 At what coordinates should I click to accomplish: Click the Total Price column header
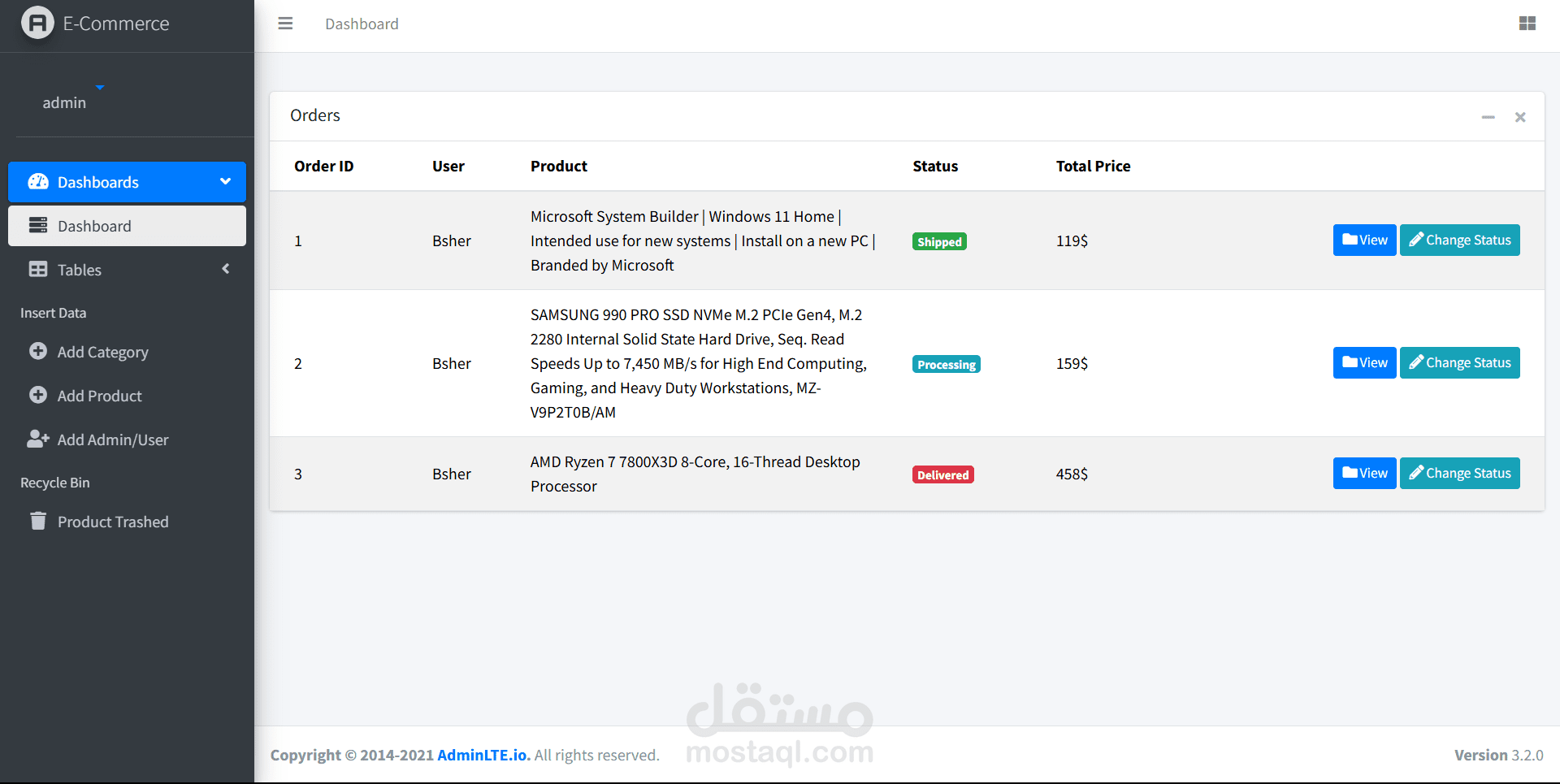click(1093, 166)
